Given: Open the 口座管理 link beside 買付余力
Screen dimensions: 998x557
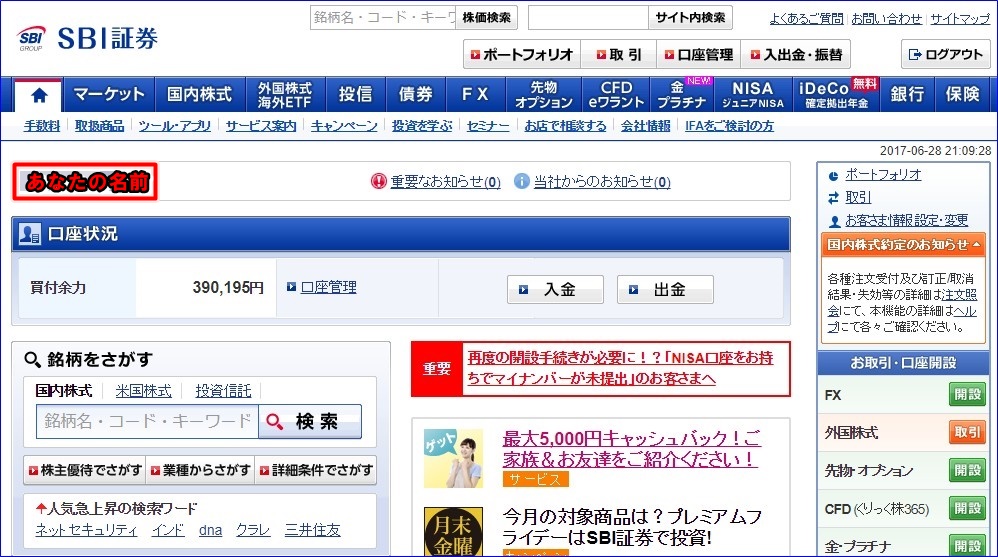Looking at the screenshot, I should click(328, 287).
